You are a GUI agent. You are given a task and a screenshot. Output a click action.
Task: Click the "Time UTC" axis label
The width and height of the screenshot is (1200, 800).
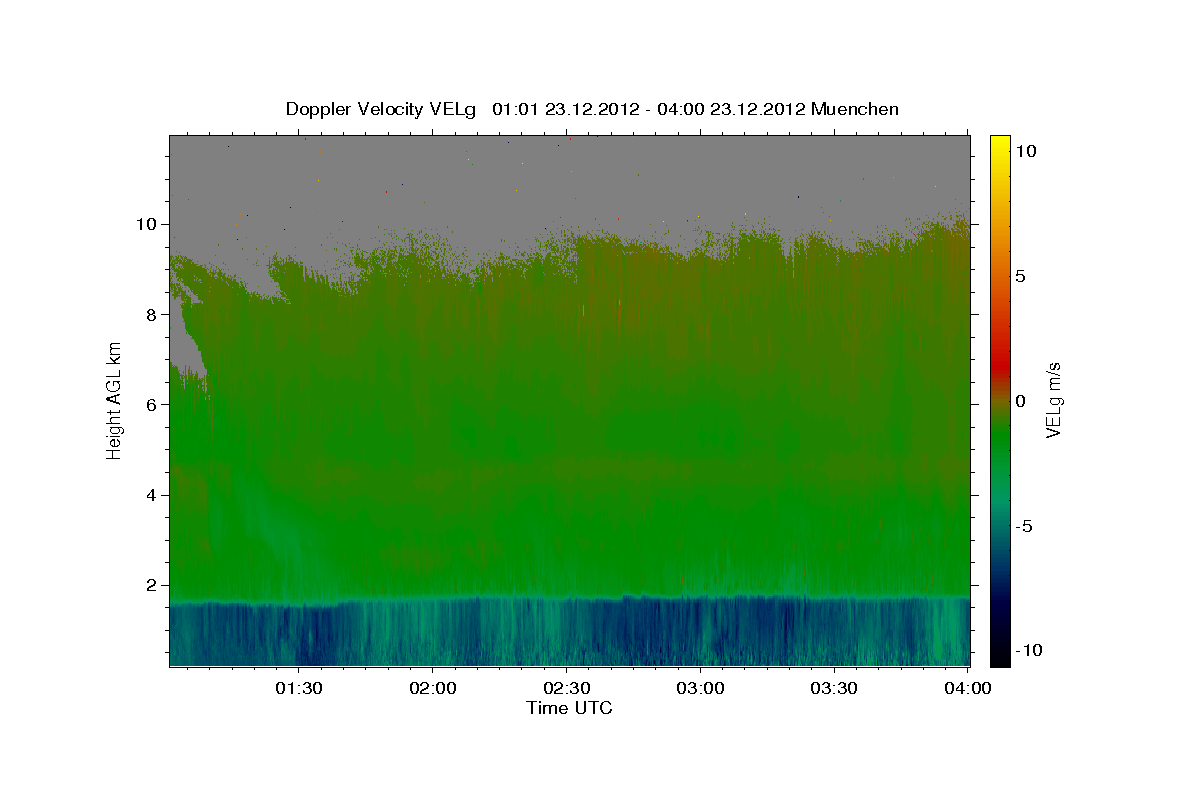569,708
